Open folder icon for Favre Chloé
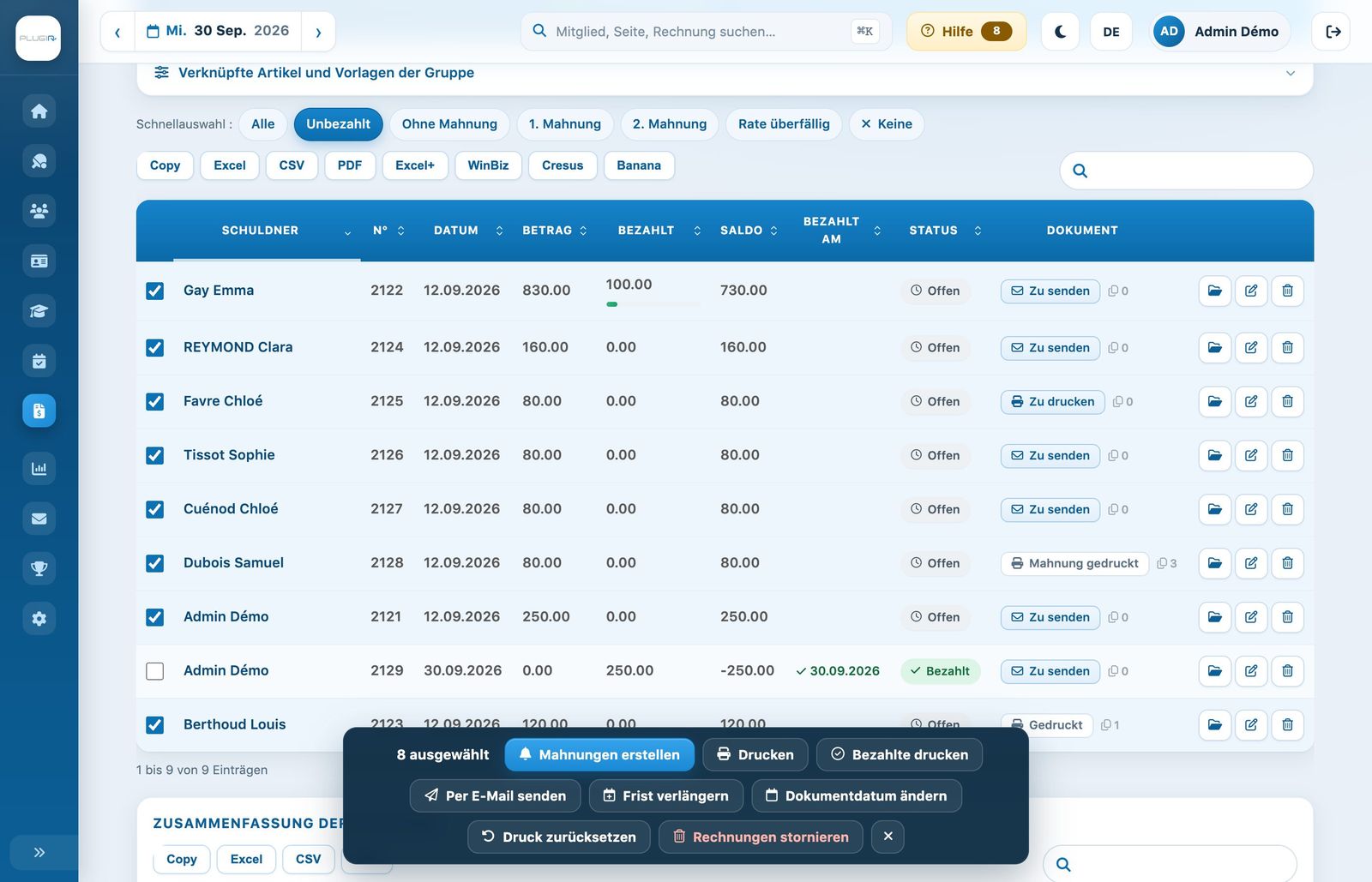1372x882 pixels. click(x=1215, y=401)
